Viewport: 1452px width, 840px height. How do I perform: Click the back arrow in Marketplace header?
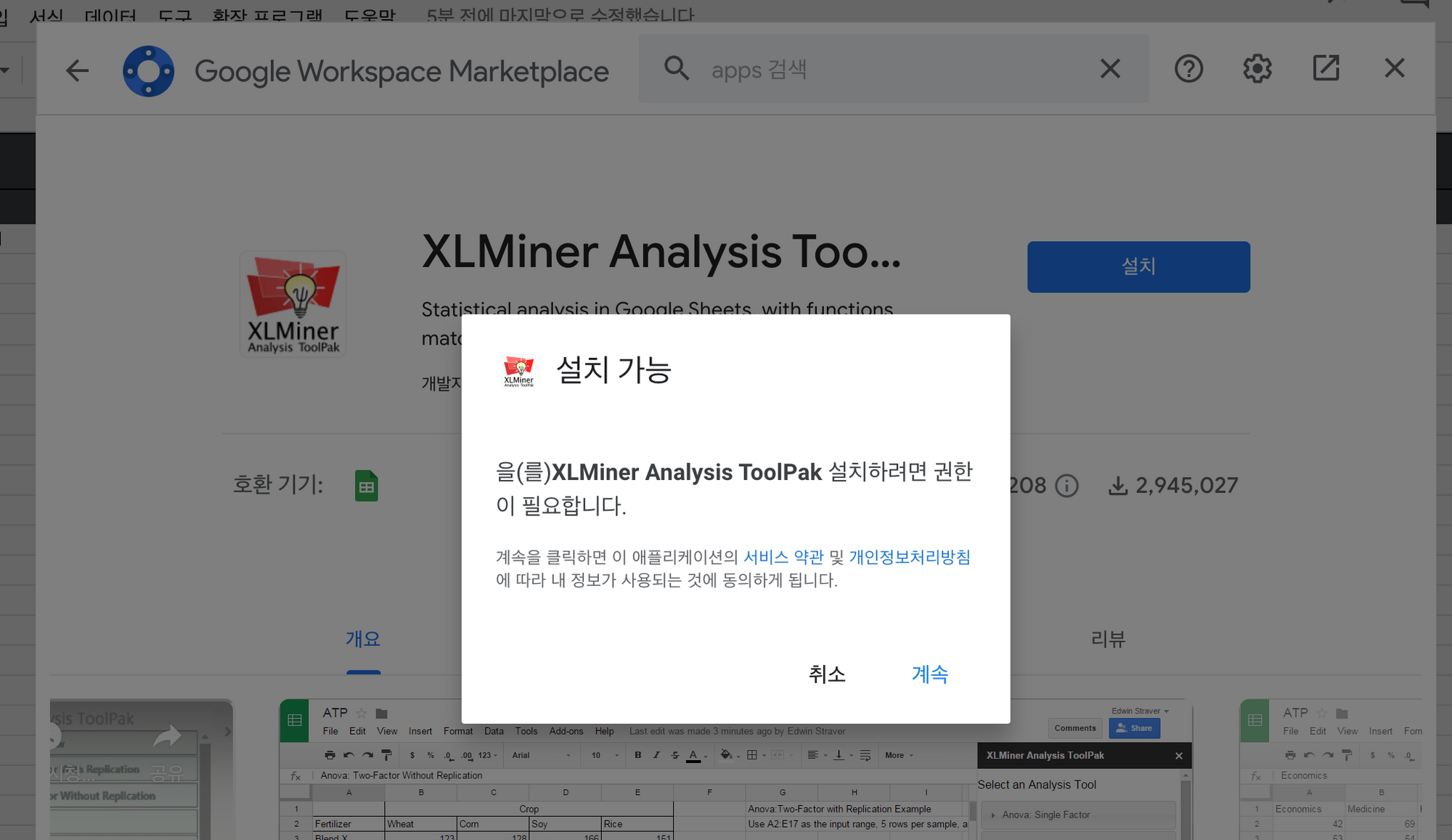click(x=77, y=70)
